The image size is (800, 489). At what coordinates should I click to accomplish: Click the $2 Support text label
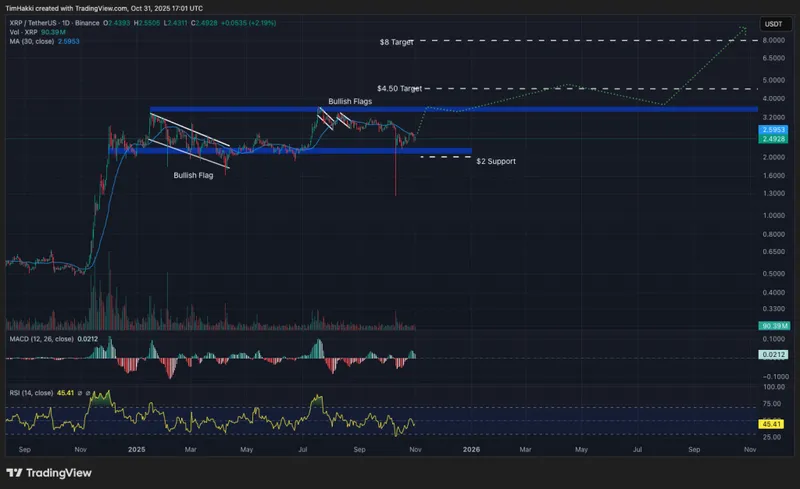click(495, 161)
